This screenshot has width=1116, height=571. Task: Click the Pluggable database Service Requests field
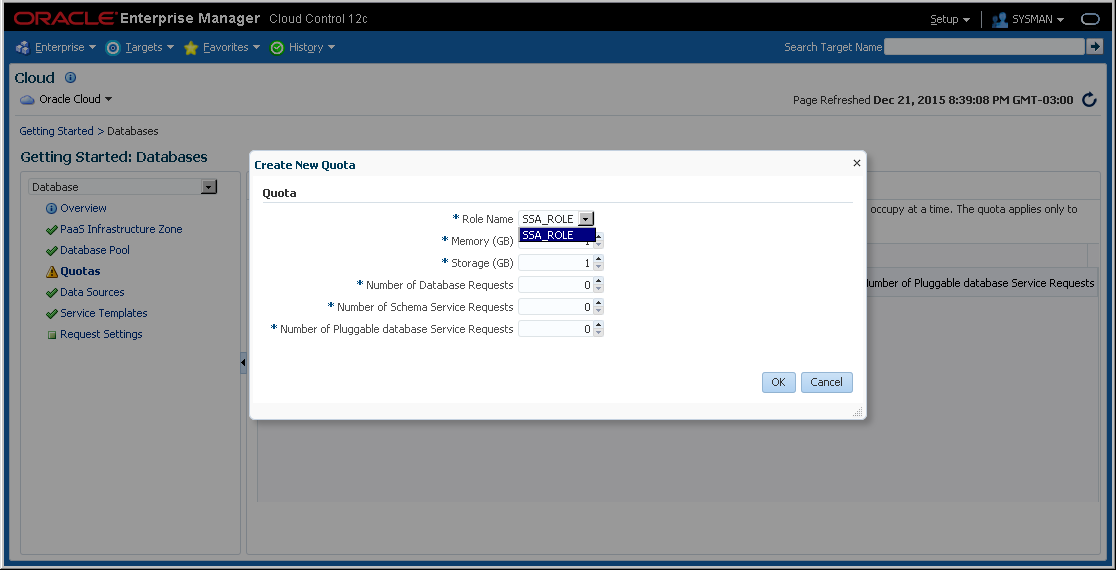pyautogui.click(x=556, y=329)
